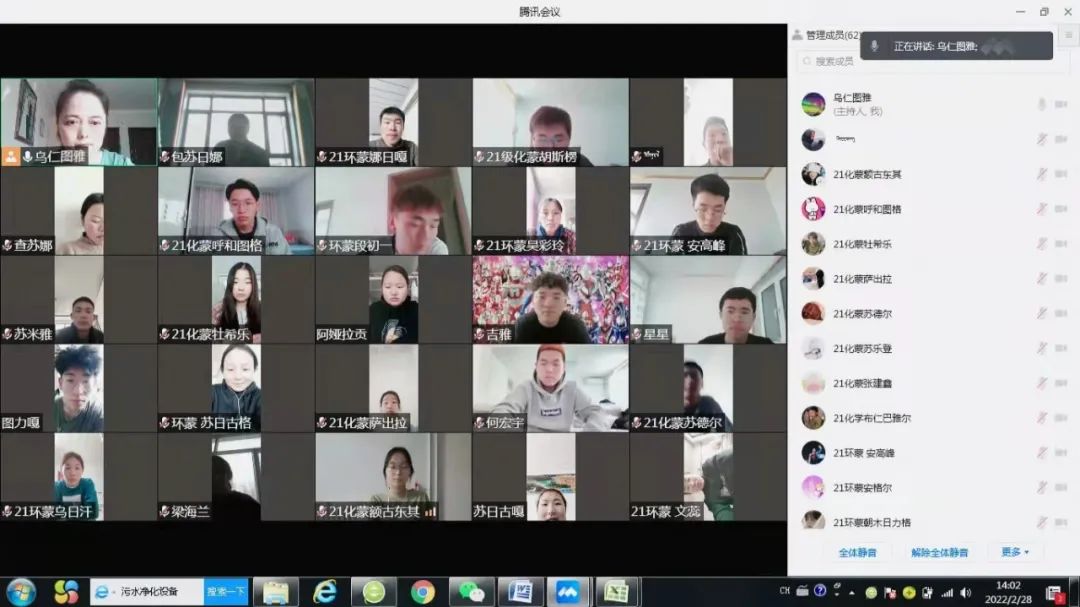Screen dimensions: 1080x607
Task: Toggle microphone for 21环蒙 安高峰 in list
Action: (1041, 453)
